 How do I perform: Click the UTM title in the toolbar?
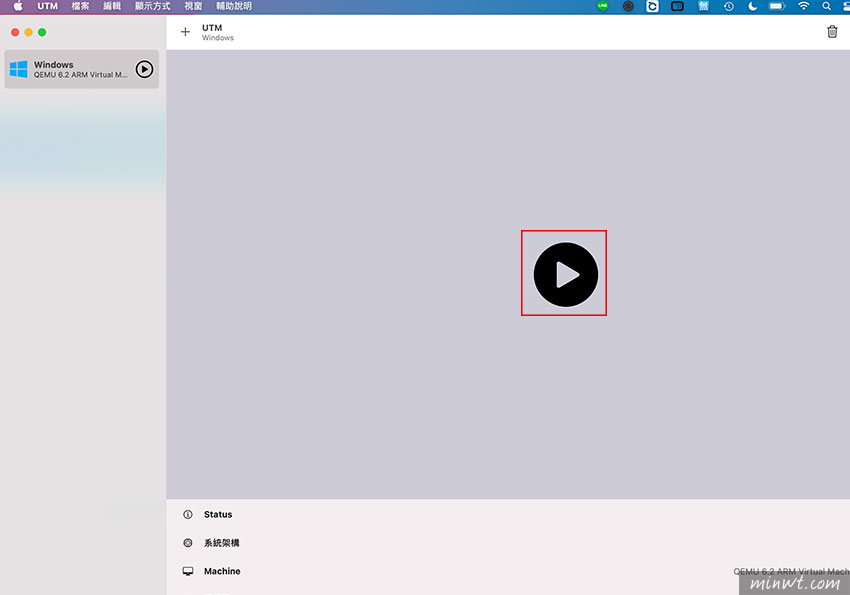pos(212,28)
